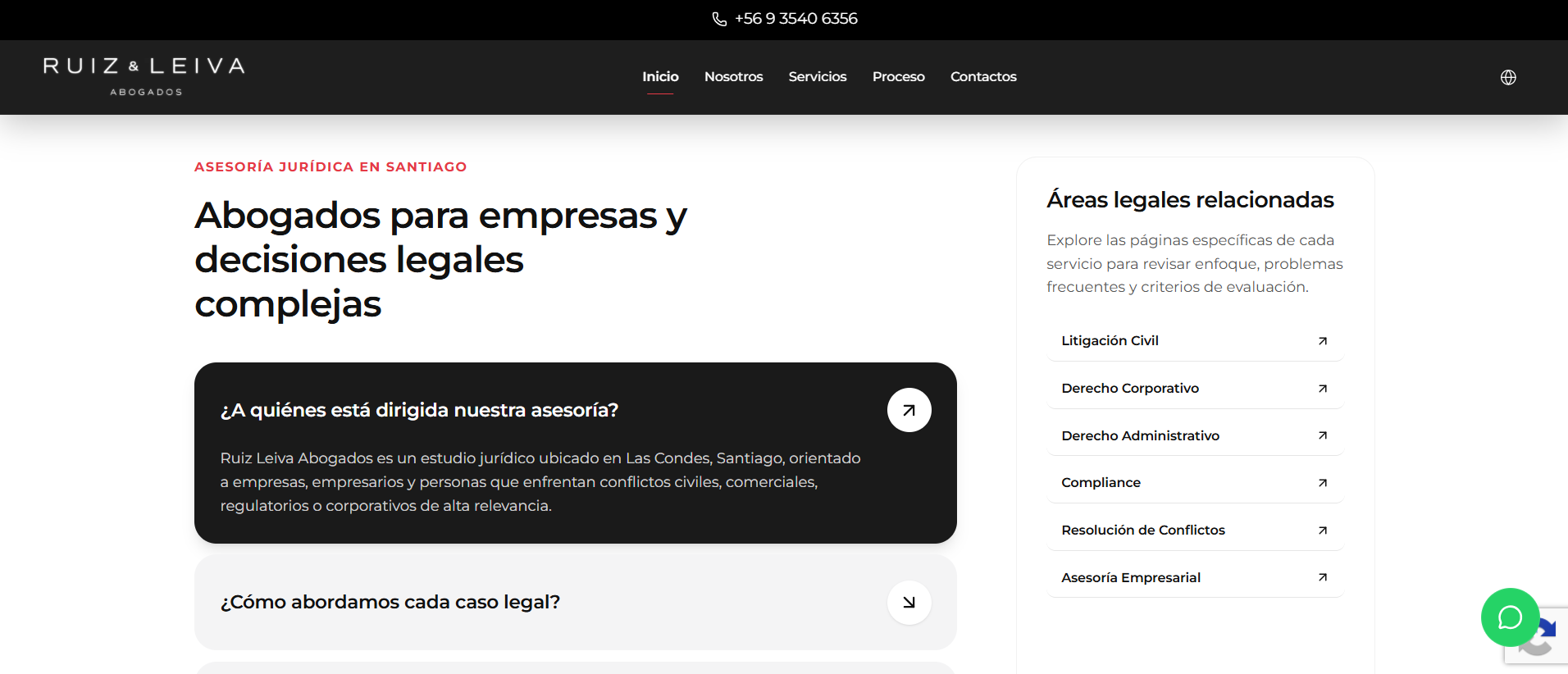The height and width of the screenshot is (674, 1568).
Task: Click the 'Áreas legales relacionadas' heading
Action: point(1190,199)
